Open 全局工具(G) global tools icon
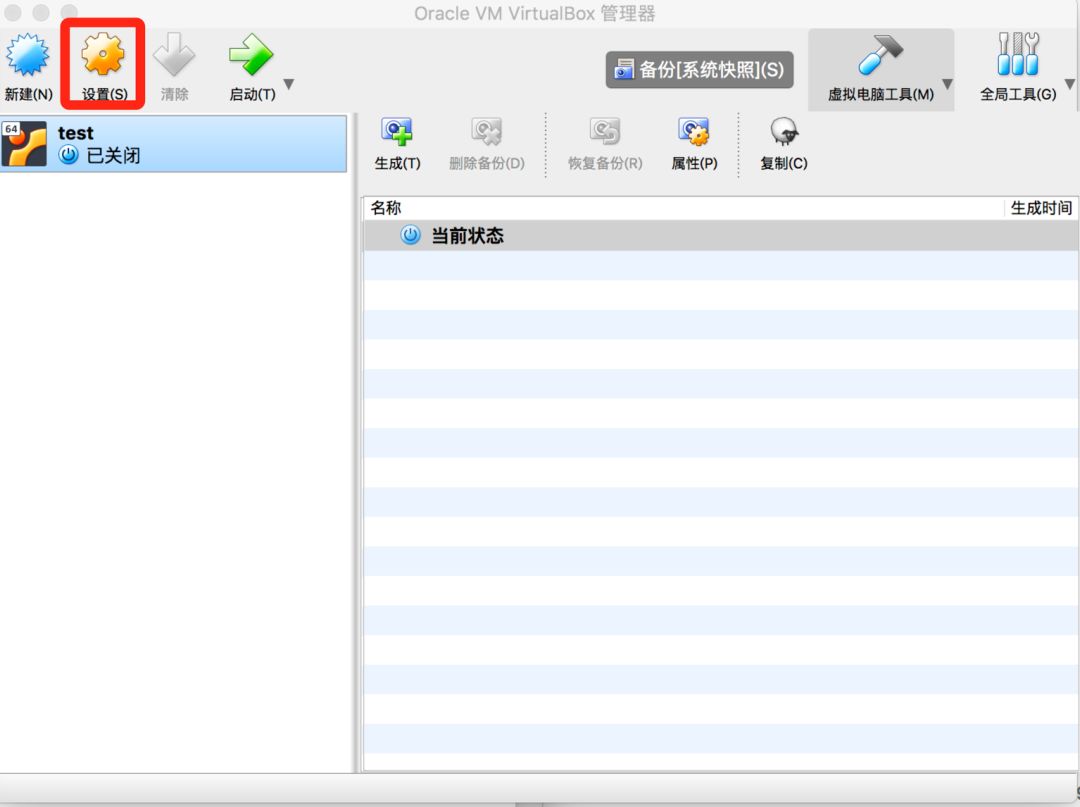The width and height of the screenshot is (1080, 807). point(1018,54)
